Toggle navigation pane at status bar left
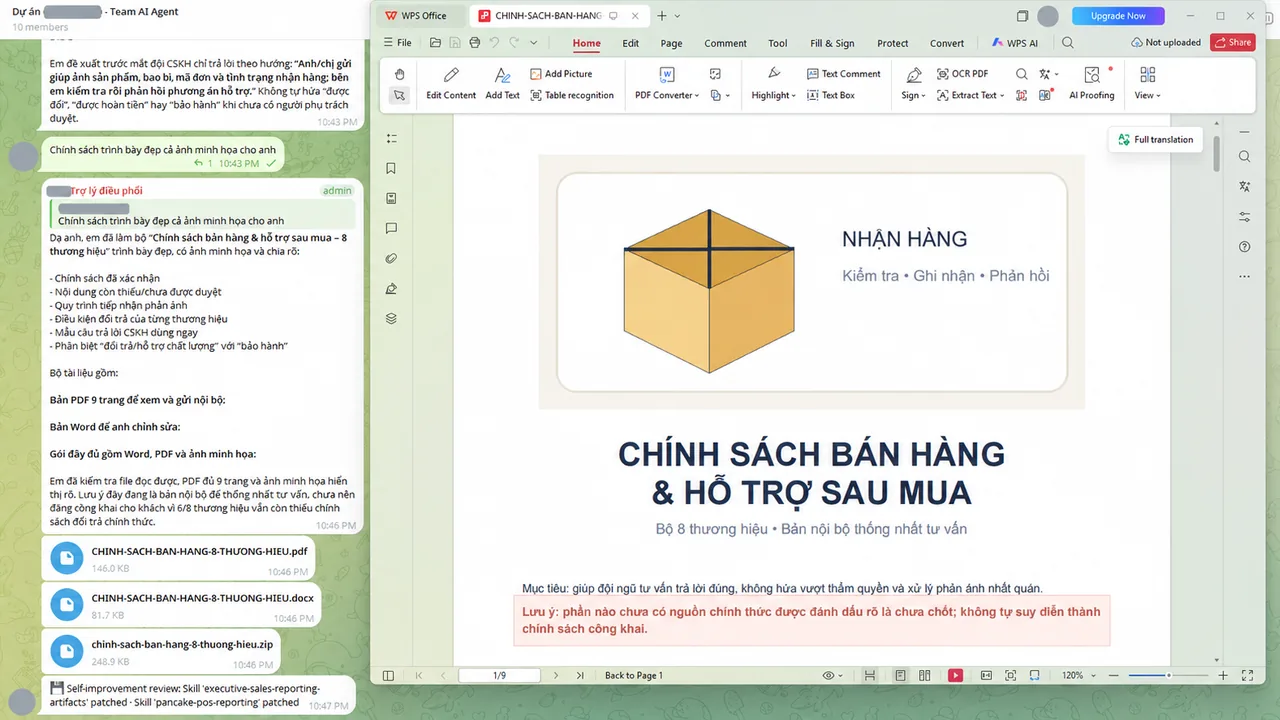 (389, 675)
